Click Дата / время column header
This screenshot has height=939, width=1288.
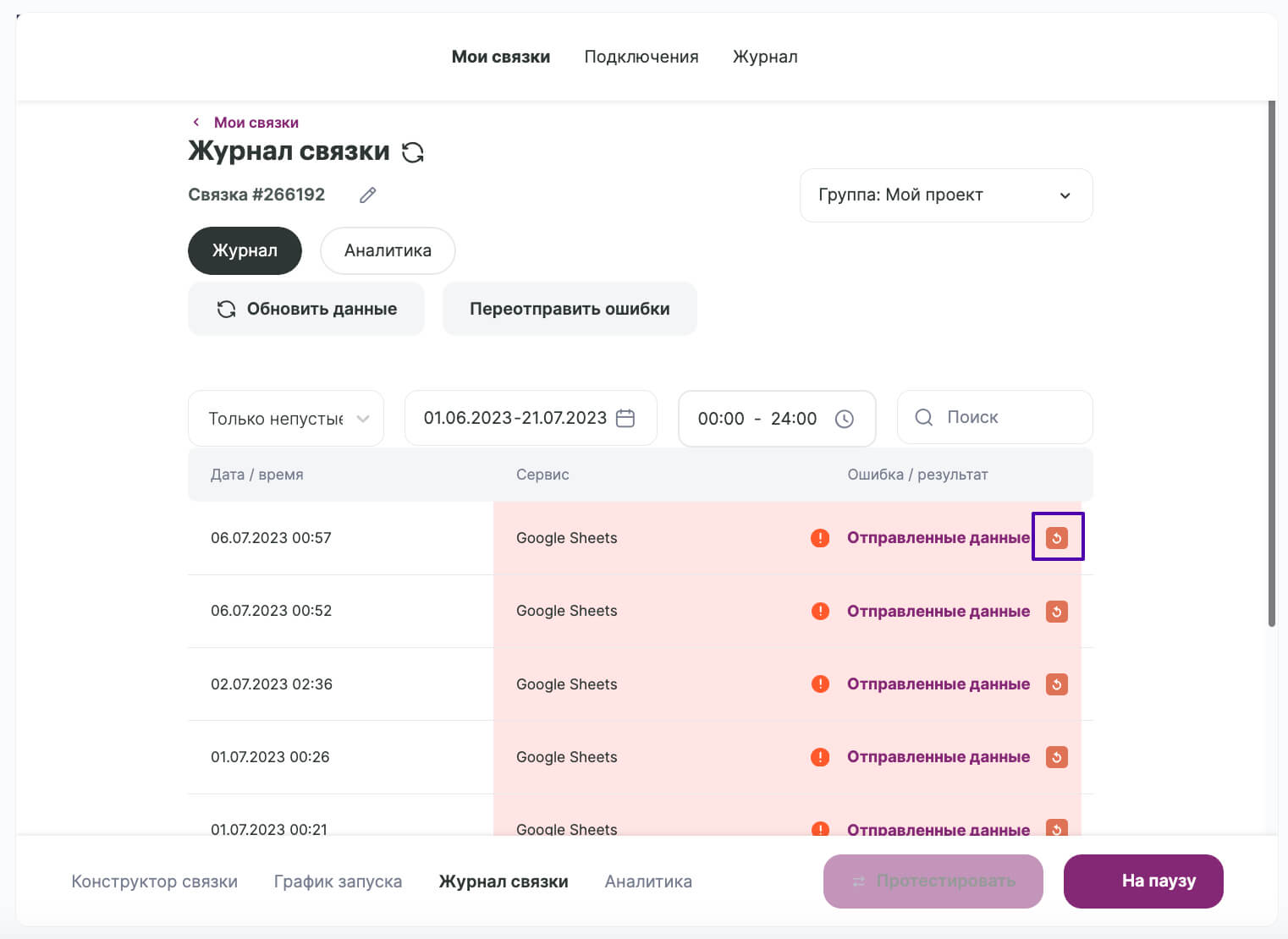point(256,475)
